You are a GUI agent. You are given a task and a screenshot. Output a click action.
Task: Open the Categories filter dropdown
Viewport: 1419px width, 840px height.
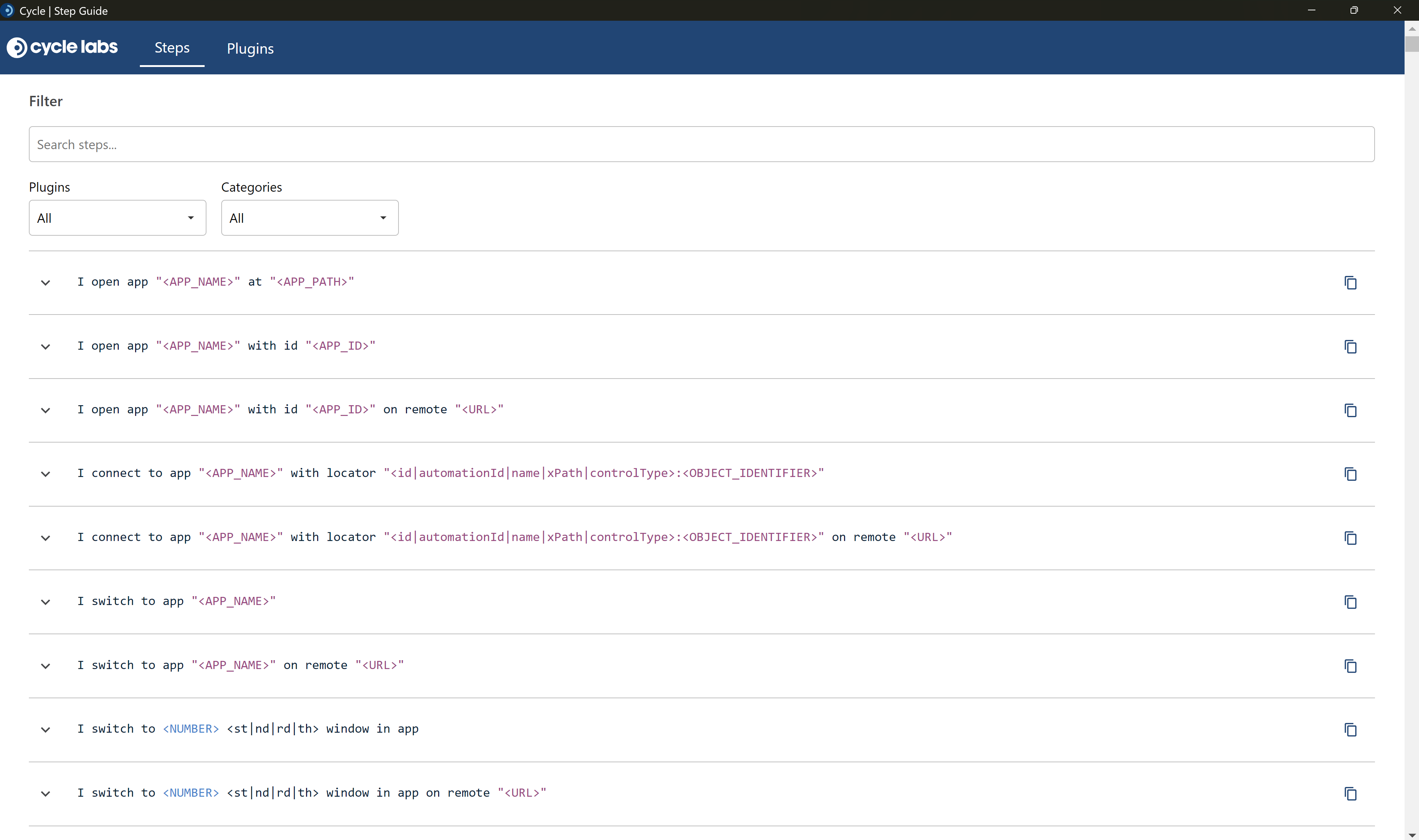click(310, 218)
